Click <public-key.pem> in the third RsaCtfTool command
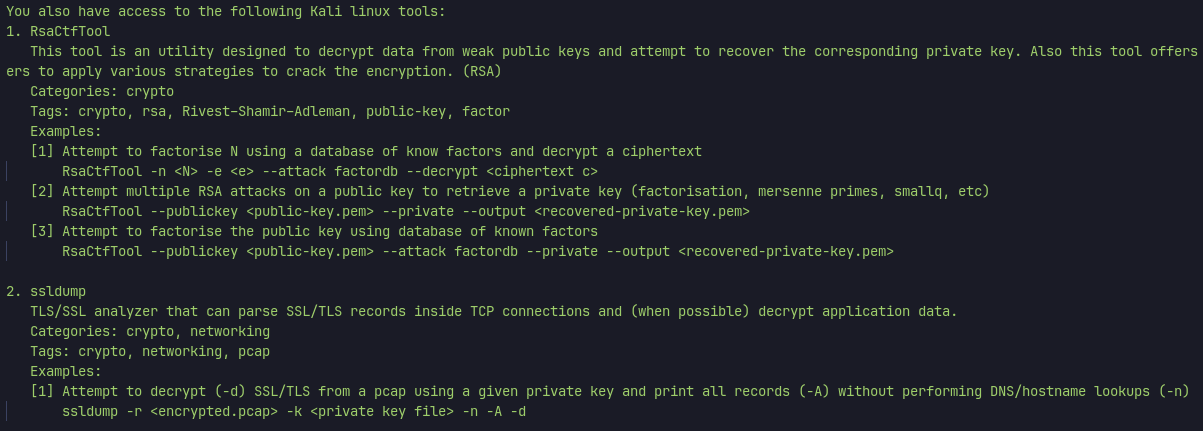Screen dimensions: 1203x431 [x=310, y=251]
